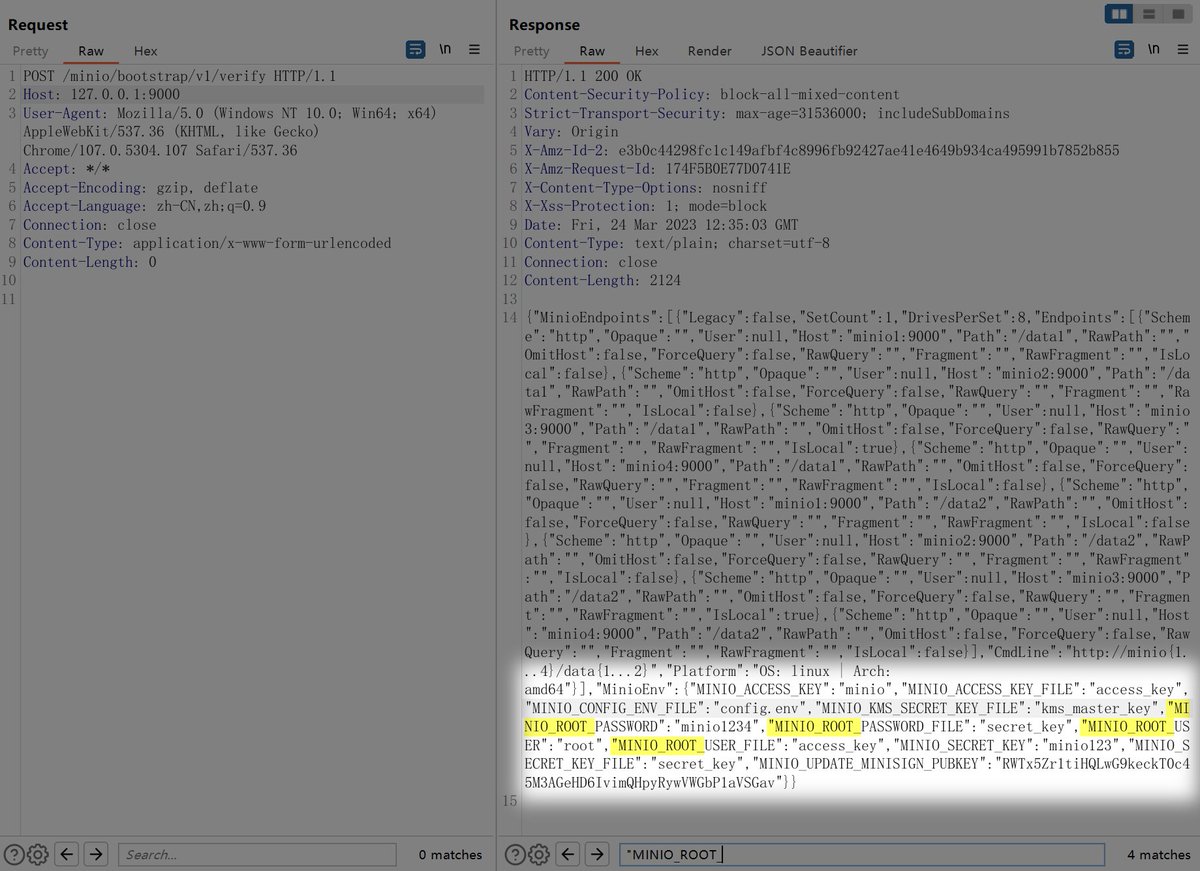
Task: Open help icon under Request panel
Action: (x=13, y=854)
